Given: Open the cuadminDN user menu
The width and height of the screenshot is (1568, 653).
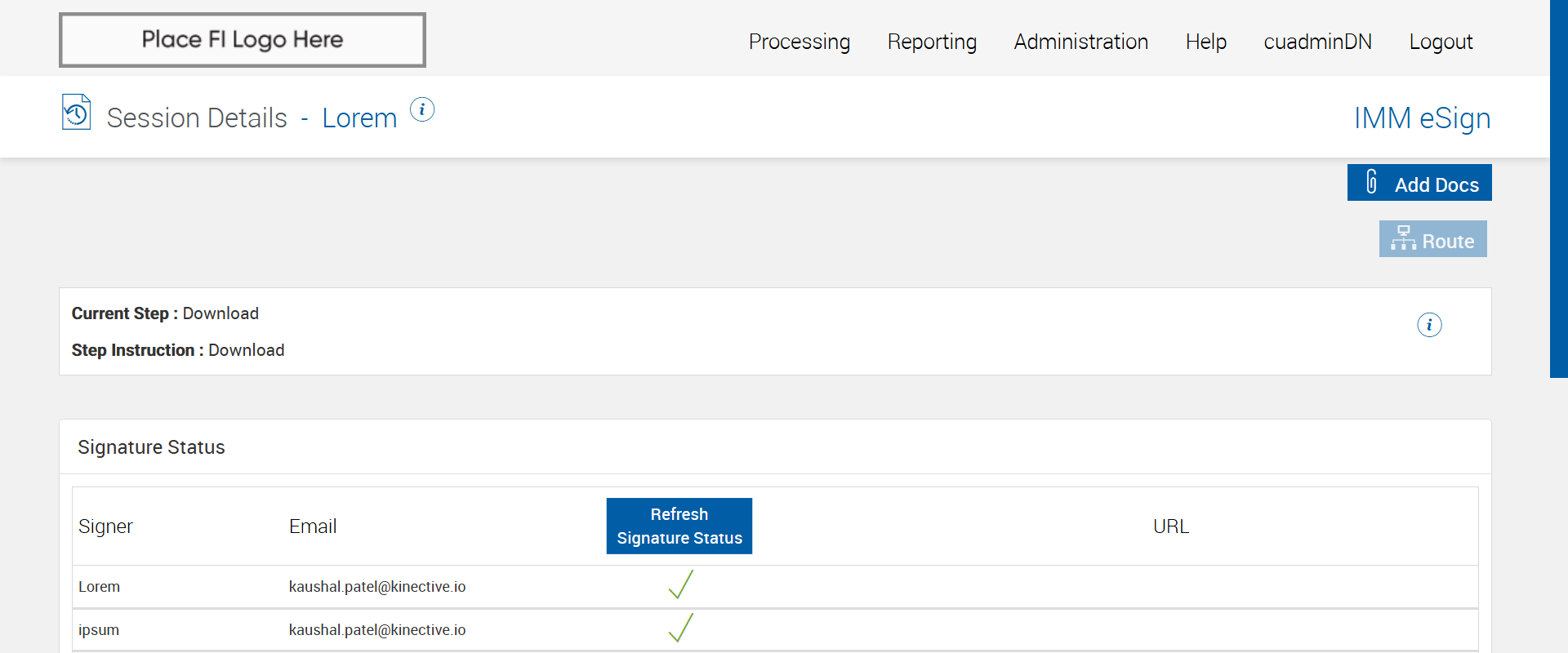Looking at the screenshot, I should [x=1317, y=42].
